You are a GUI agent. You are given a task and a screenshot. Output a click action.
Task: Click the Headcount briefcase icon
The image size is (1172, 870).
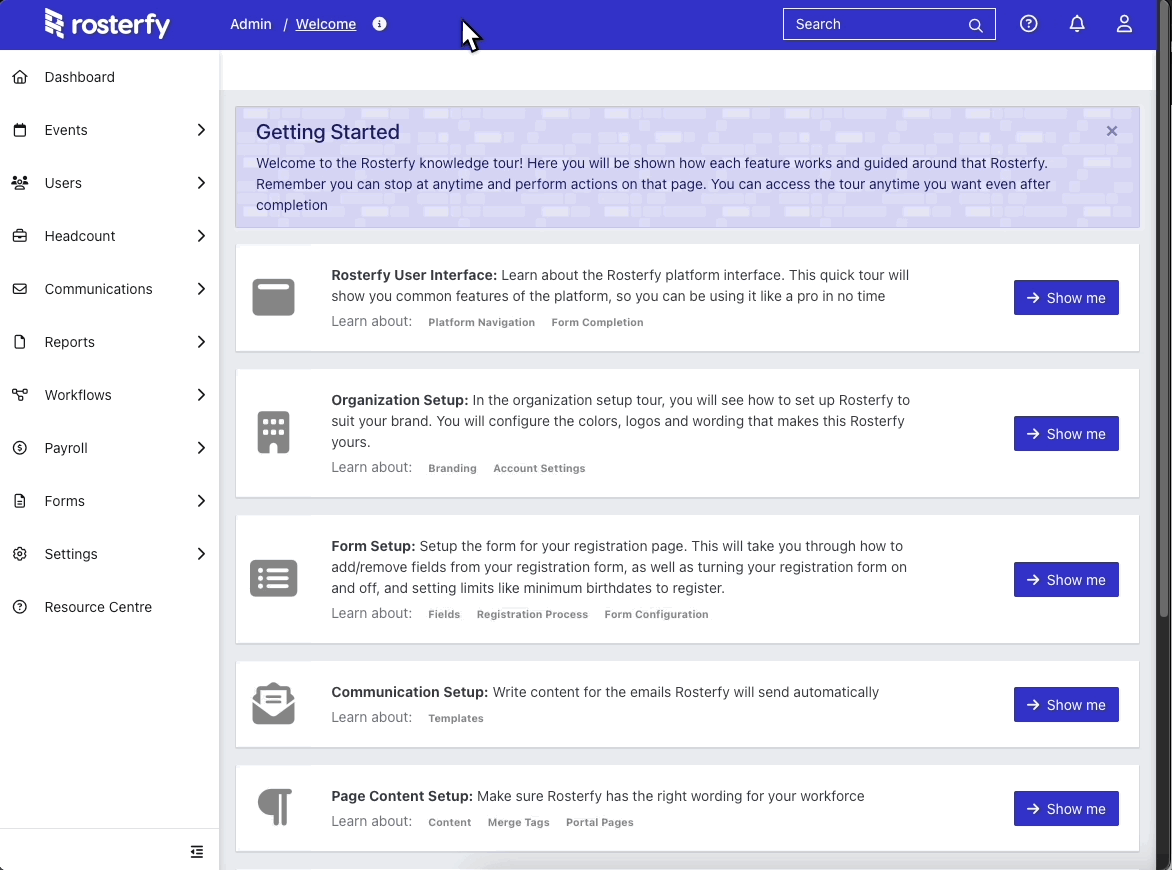click(x=20, y=236)
